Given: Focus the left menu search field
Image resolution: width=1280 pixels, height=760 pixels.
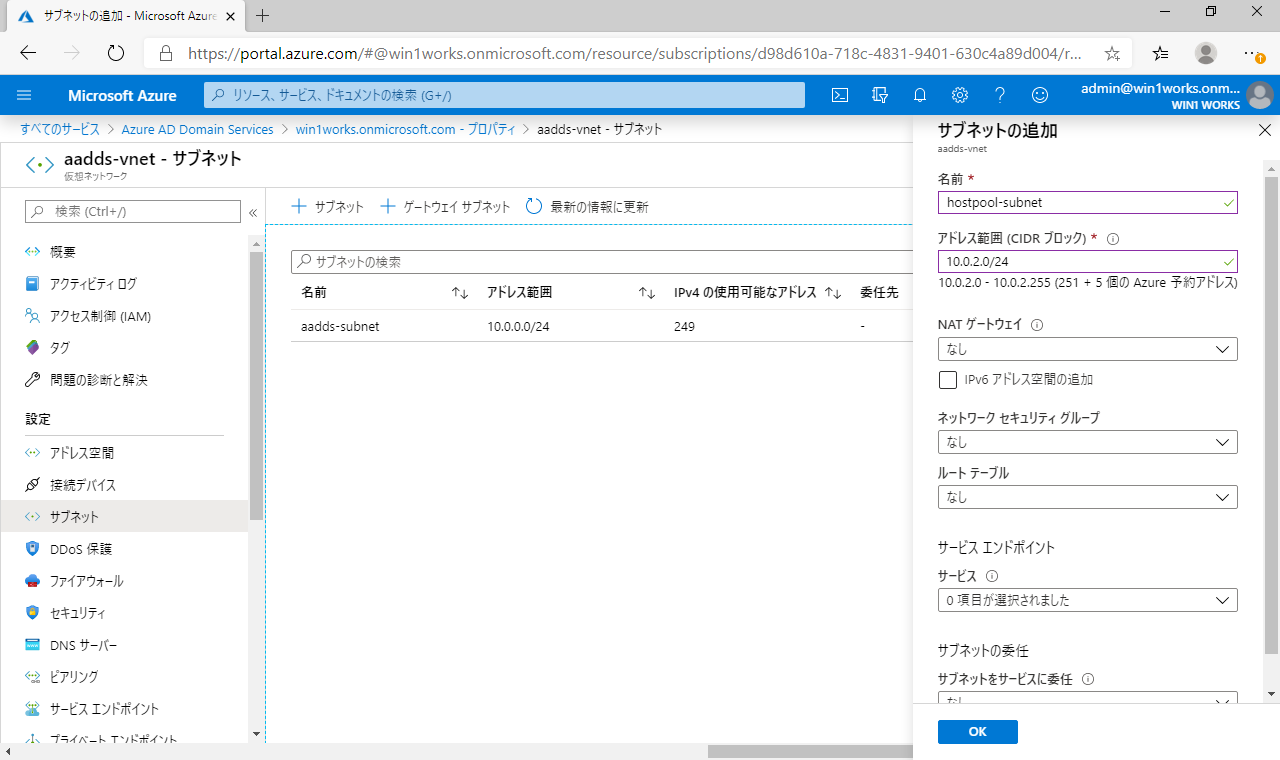Looking at the screenshot, I should [x=133, y=211].
